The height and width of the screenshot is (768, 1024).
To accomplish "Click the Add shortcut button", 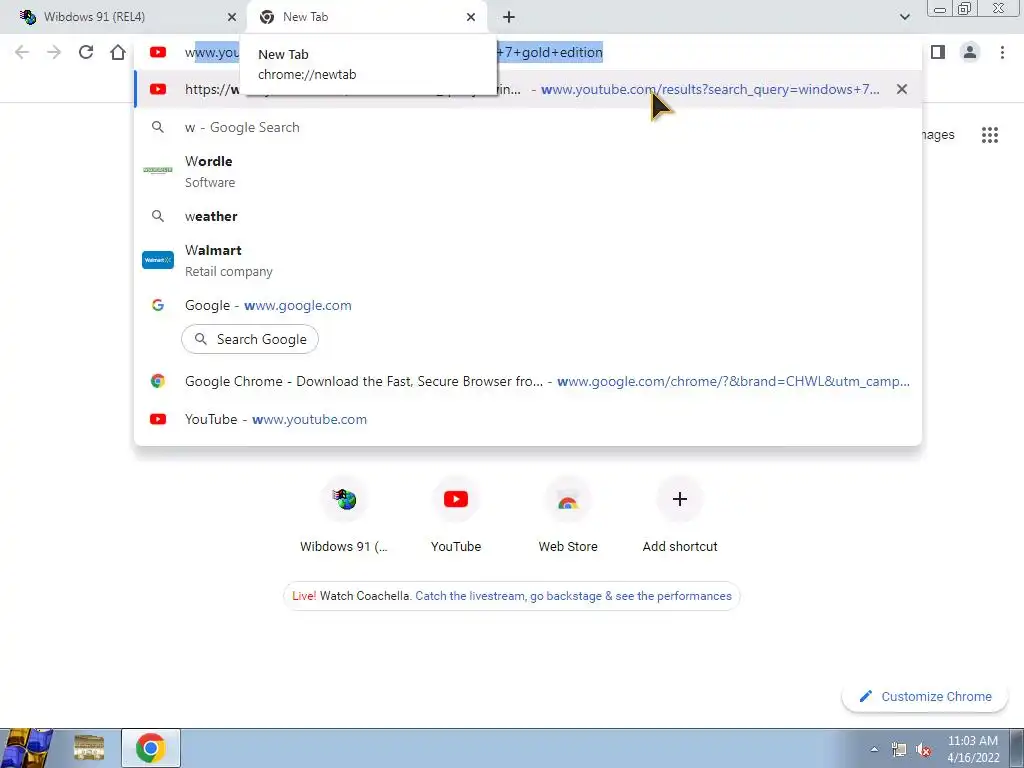I will coord(680,515).
